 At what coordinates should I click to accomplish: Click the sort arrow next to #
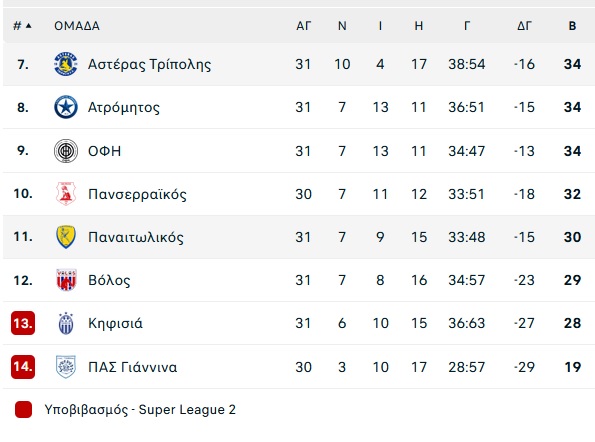point(28,26)
